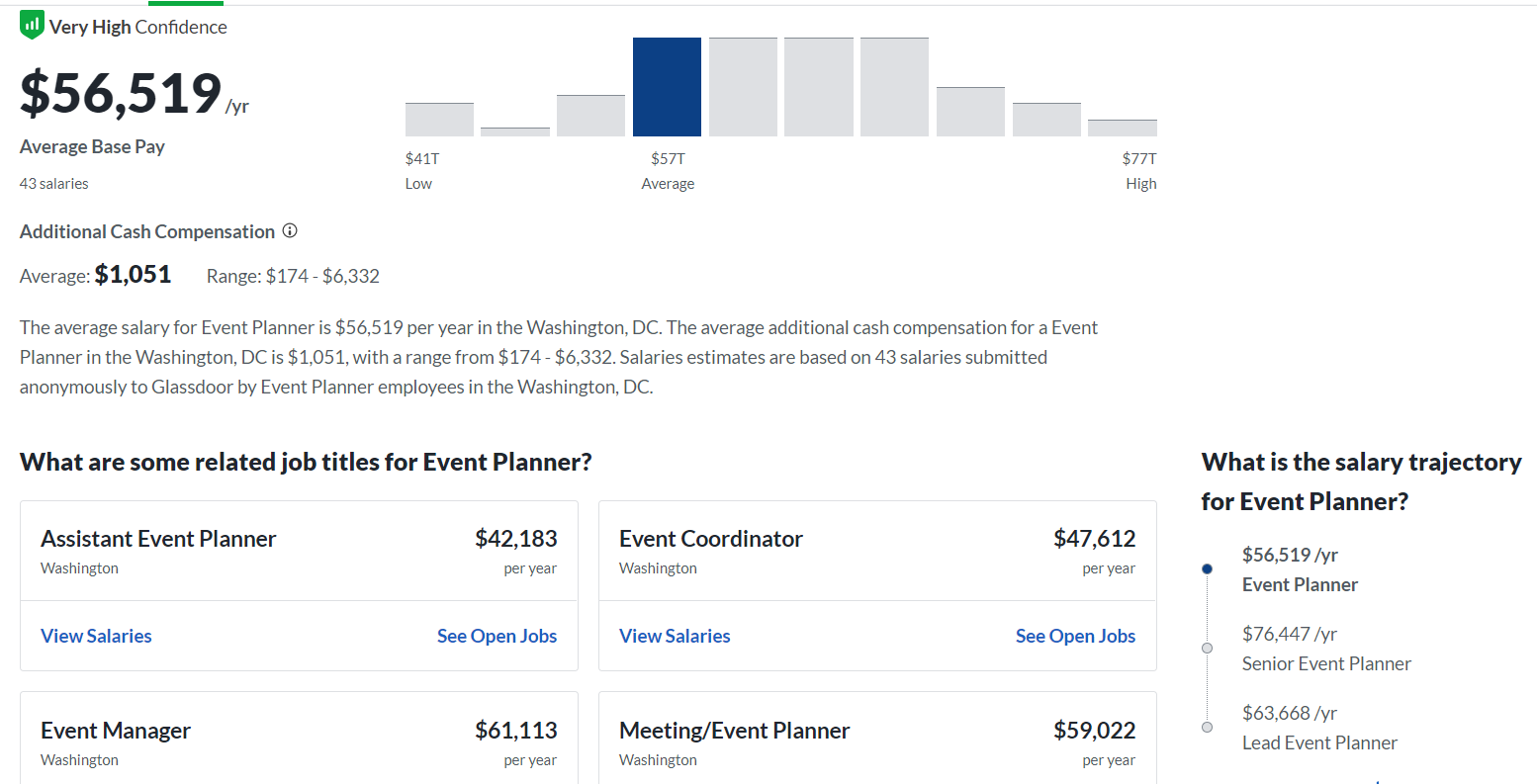Viewport: 1537px width, 784px height.
Task: Click the 43 salaries count text
Action: [53, 183]
